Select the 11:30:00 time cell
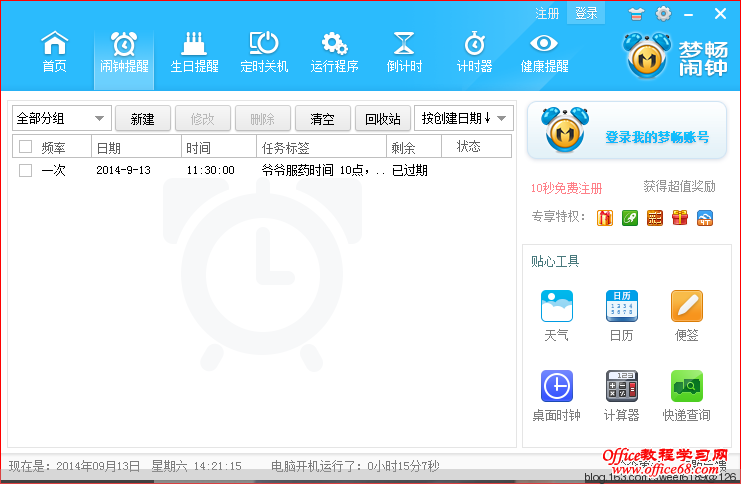Viewport: 741px width, 484px height. (210, 170)
